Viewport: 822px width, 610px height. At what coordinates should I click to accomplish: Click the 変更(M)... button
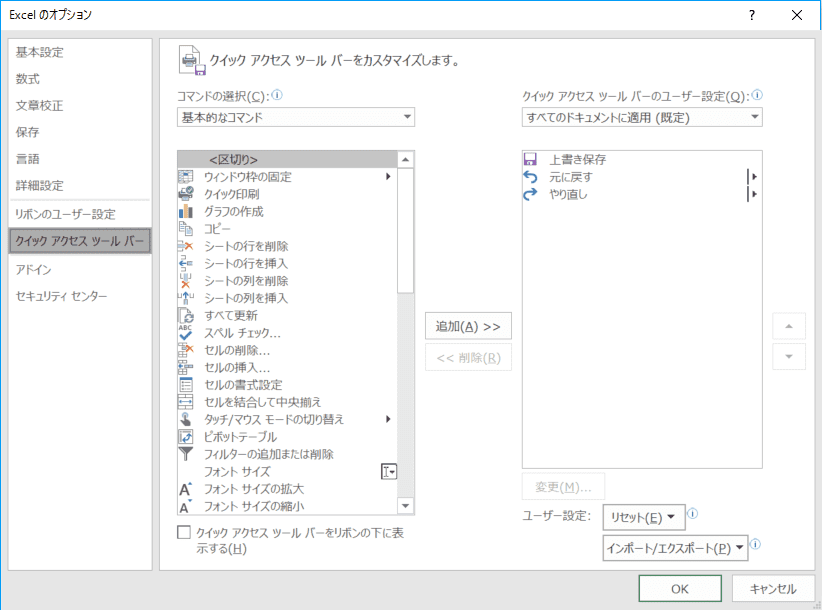563,487
